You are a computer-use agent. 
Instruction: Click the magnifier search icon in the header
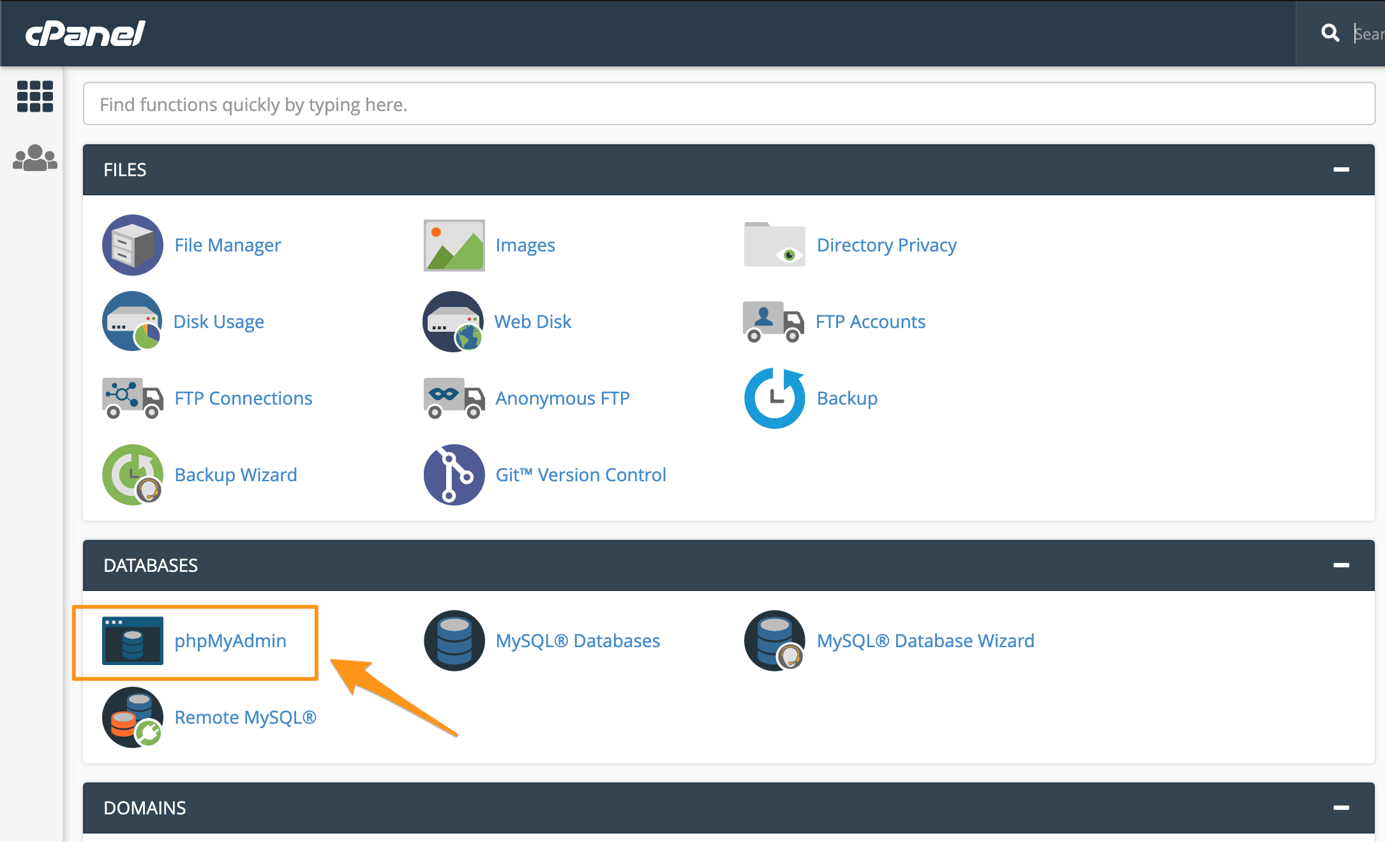point(1330,33)
